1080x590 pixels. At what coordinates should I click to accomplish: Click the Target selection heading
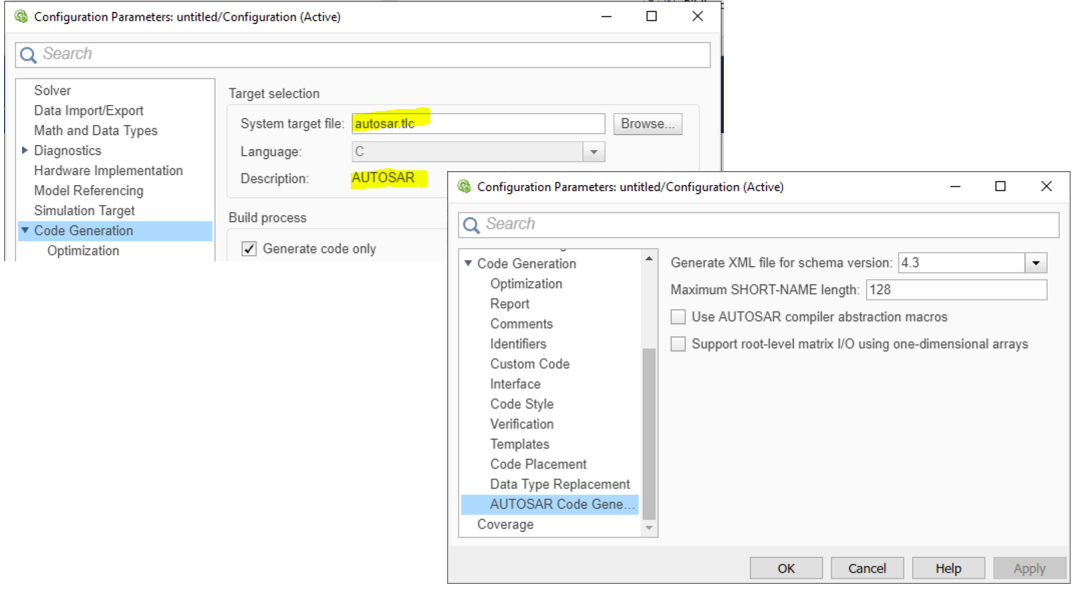pos(274,94)
